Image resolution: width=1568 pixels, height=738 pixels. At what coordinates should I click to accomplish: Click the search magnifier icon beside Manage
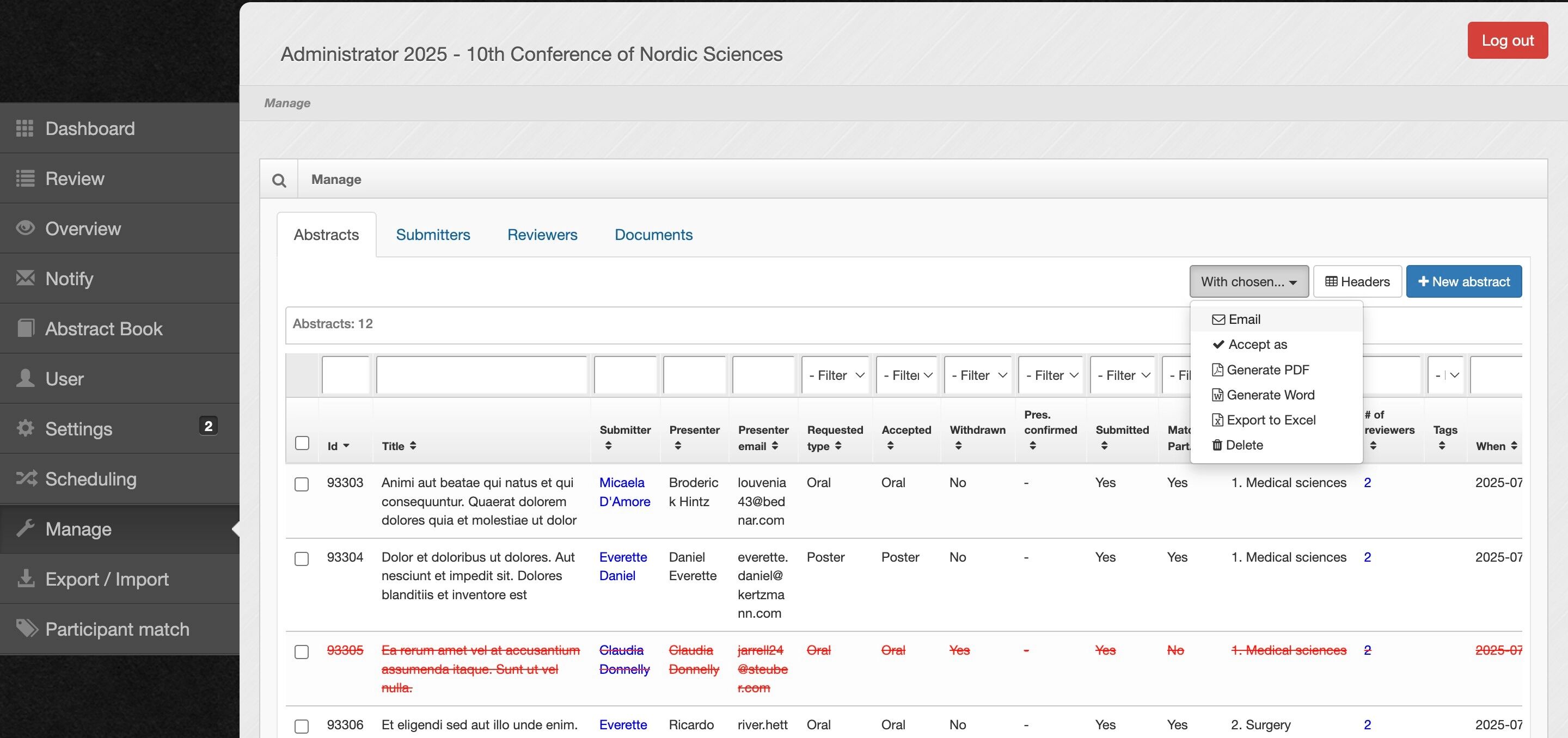coord(279,180)
